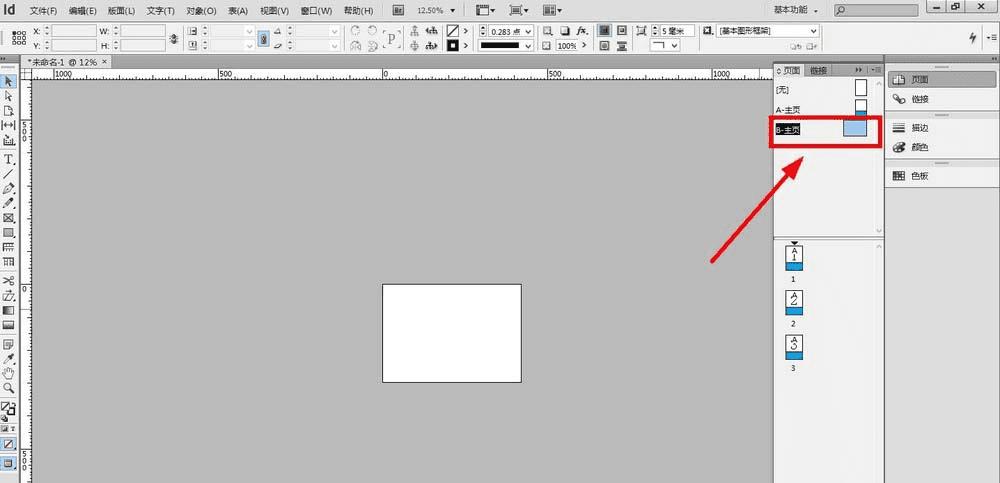Open the Screen Mode dropdown in top bar
Viewport: 1000px width, 483px height.
(x=519, y=10)
